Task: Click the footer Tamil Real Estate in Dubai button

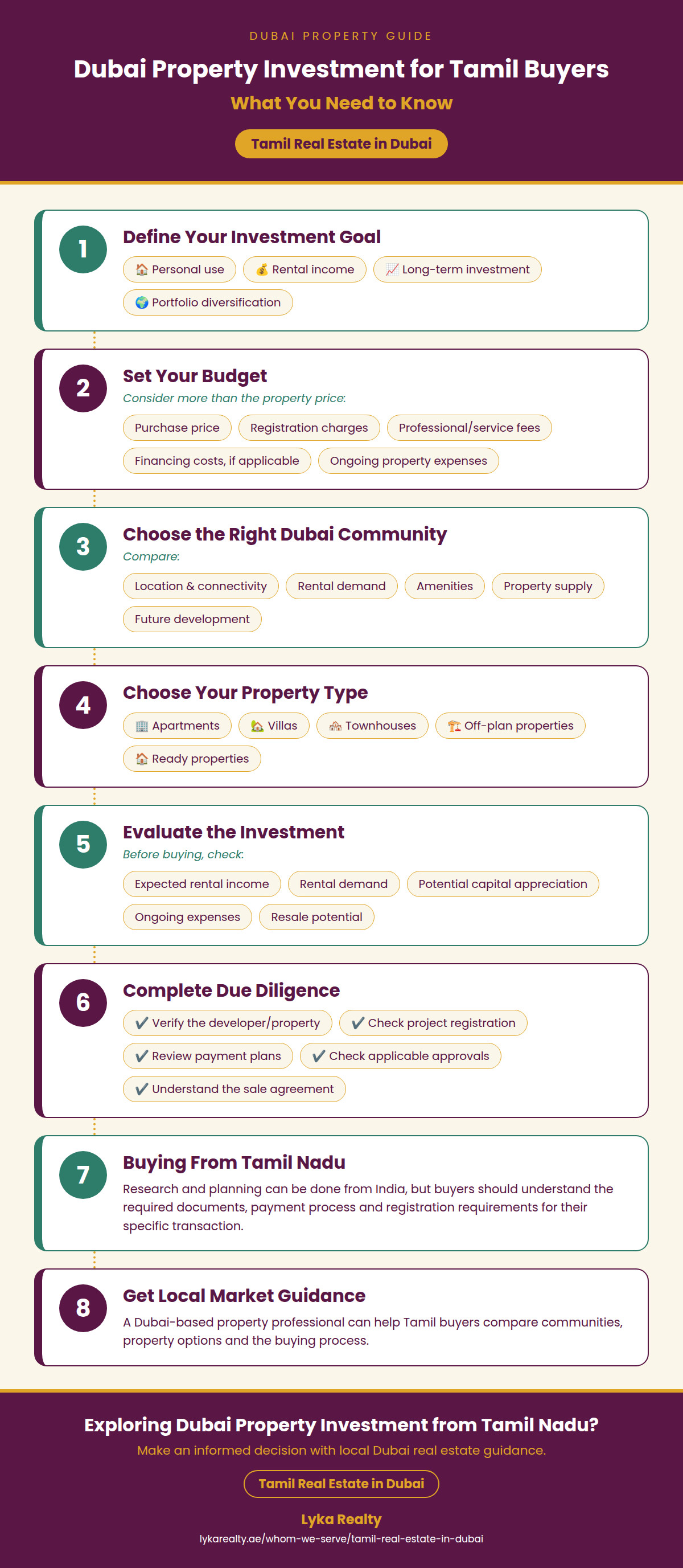Action: 341,1483
